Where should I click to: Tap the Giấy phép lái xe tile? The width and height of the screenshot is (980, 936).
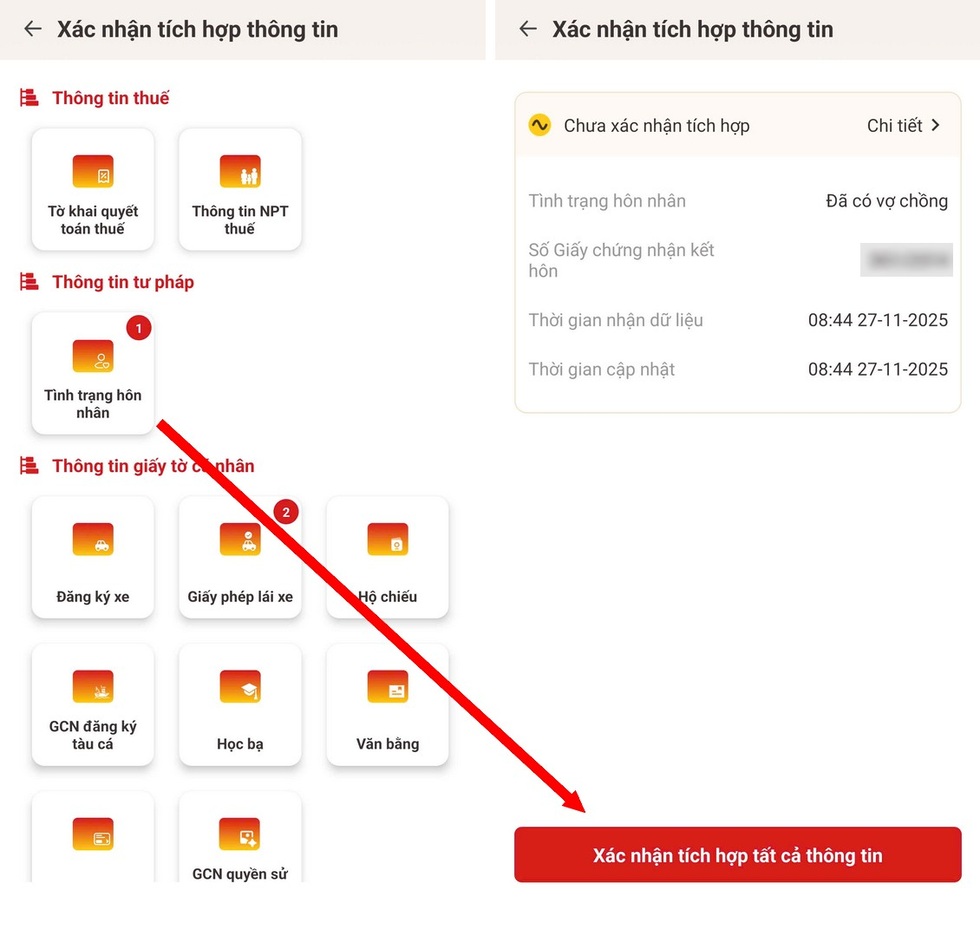240,557
